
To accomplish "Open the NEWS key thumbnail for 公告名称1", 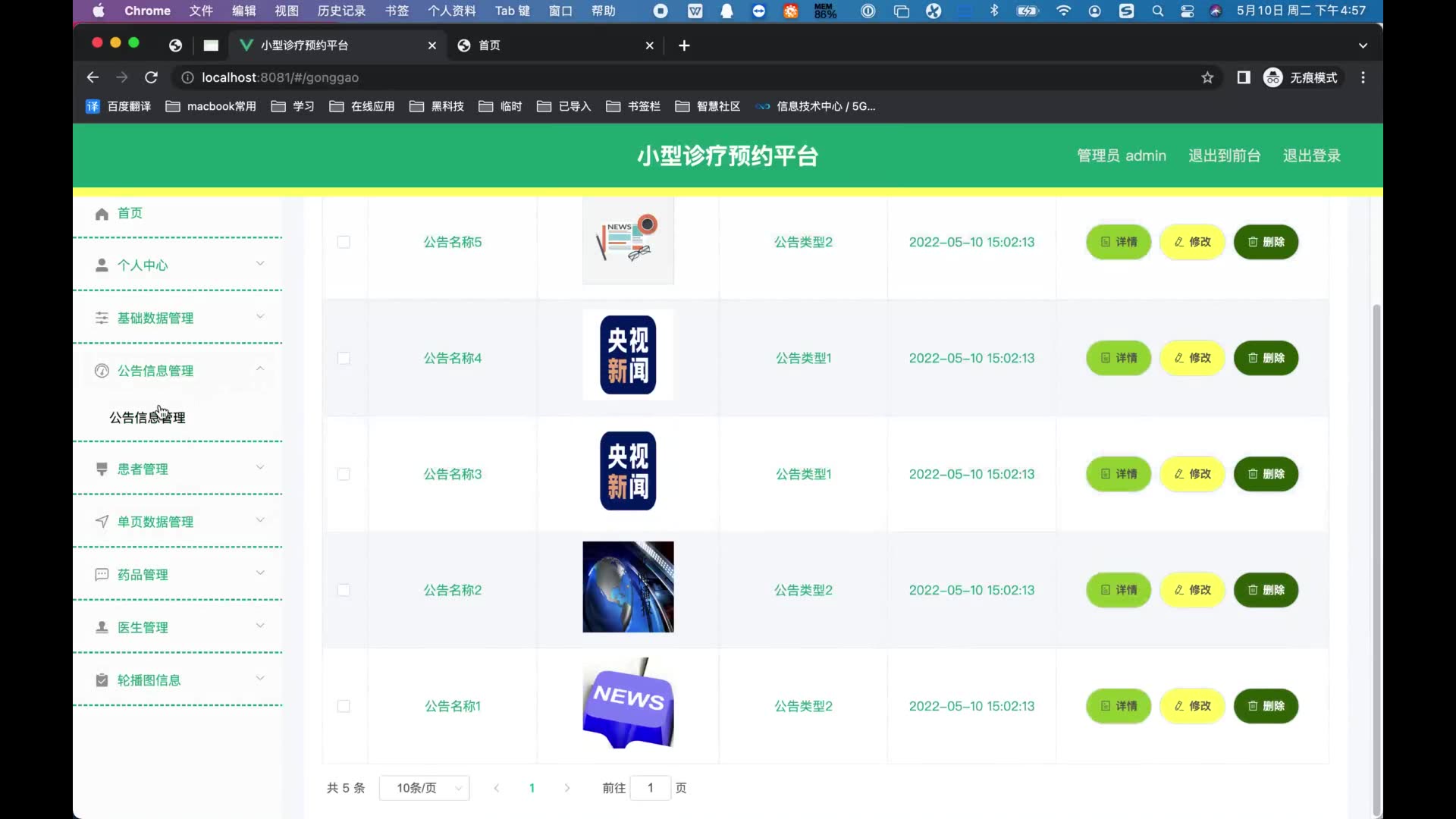I will click(628, 703).
